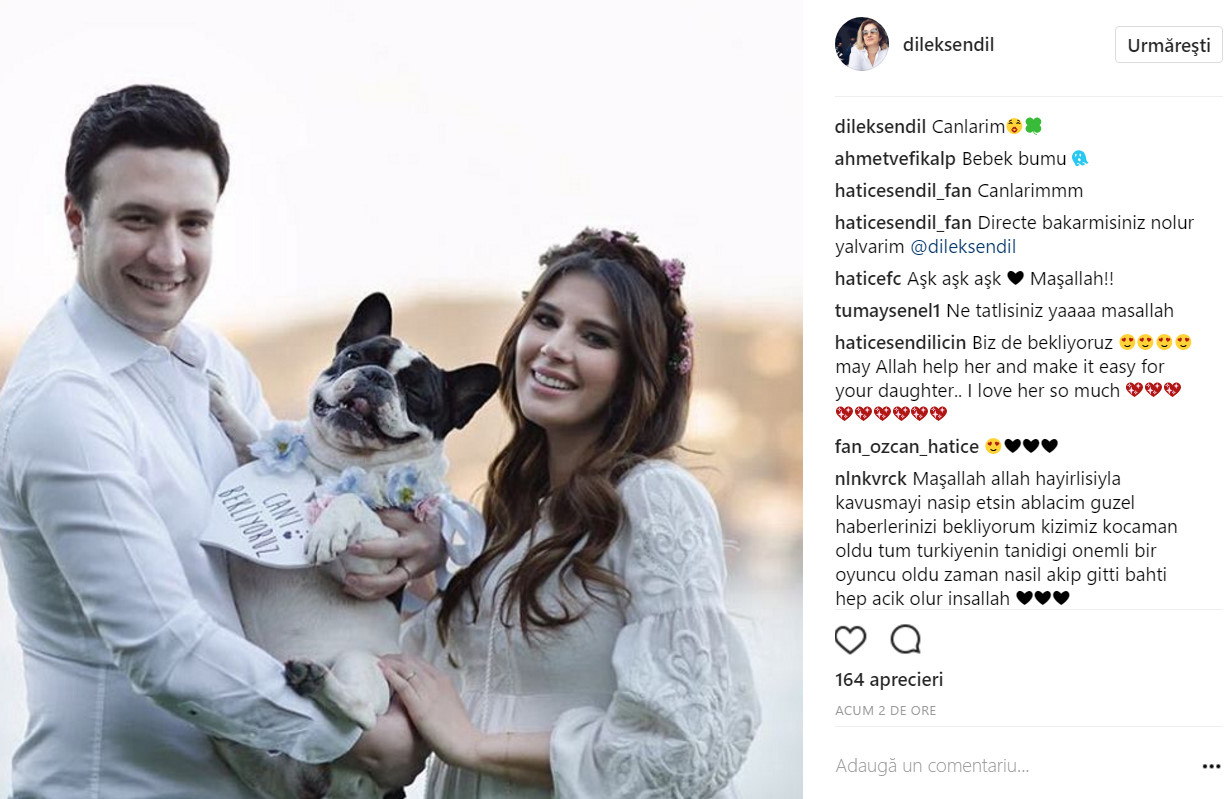Open haticesendil_fan profile on Canlarimmm comment
Image resolution: width=1227 pixels, height=799 pixels.
903,190
